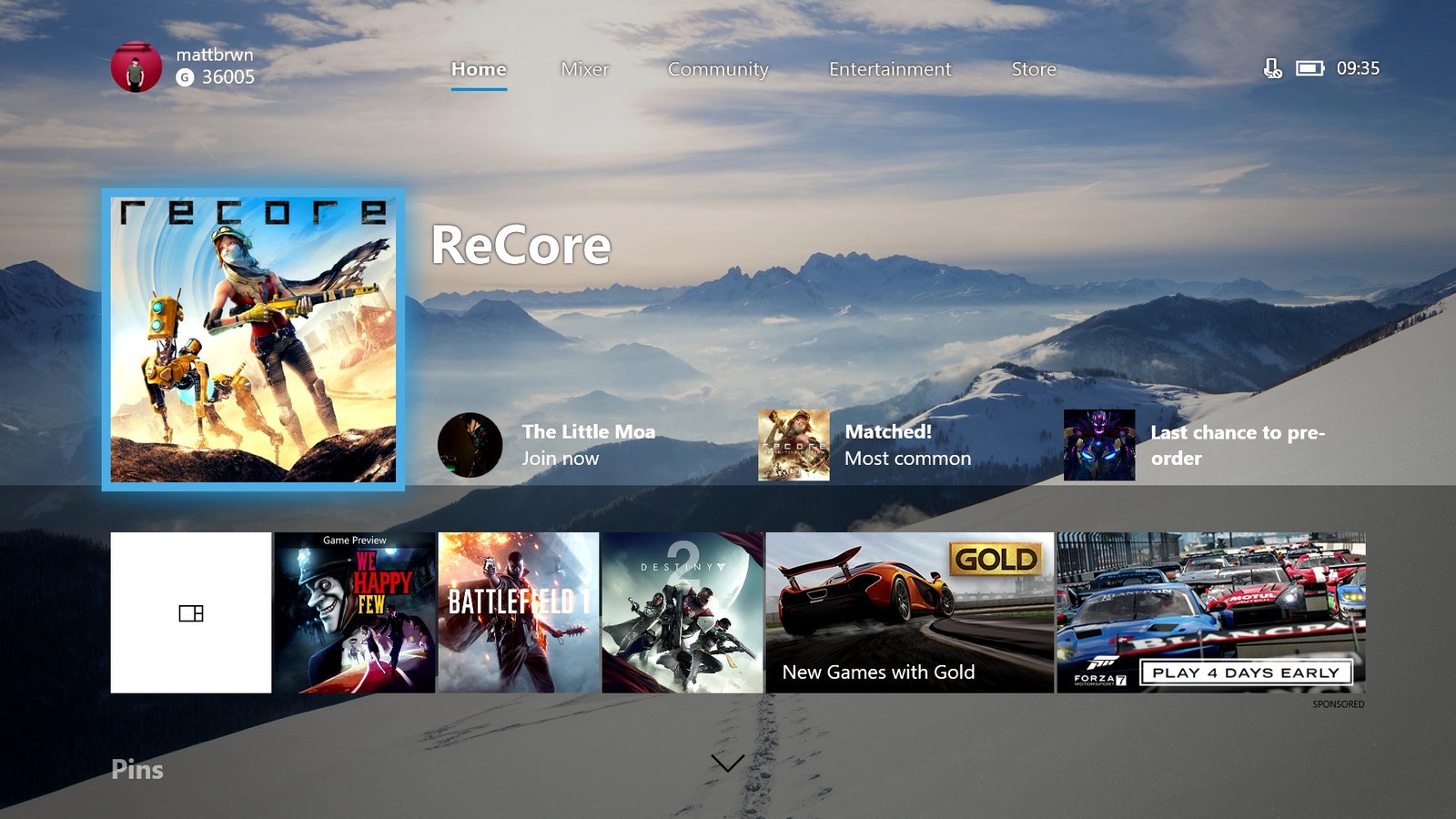Open the Mixer tab

(584, 69)
